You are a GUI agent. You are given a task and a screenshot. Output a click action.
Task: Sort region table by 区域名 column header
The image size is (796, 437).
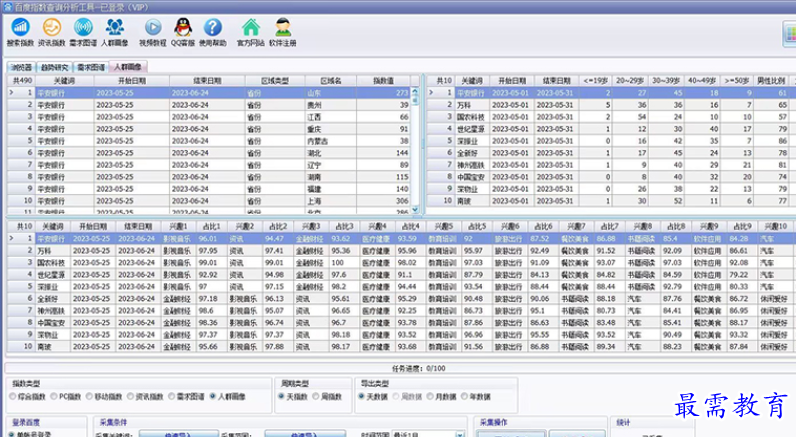331,81
